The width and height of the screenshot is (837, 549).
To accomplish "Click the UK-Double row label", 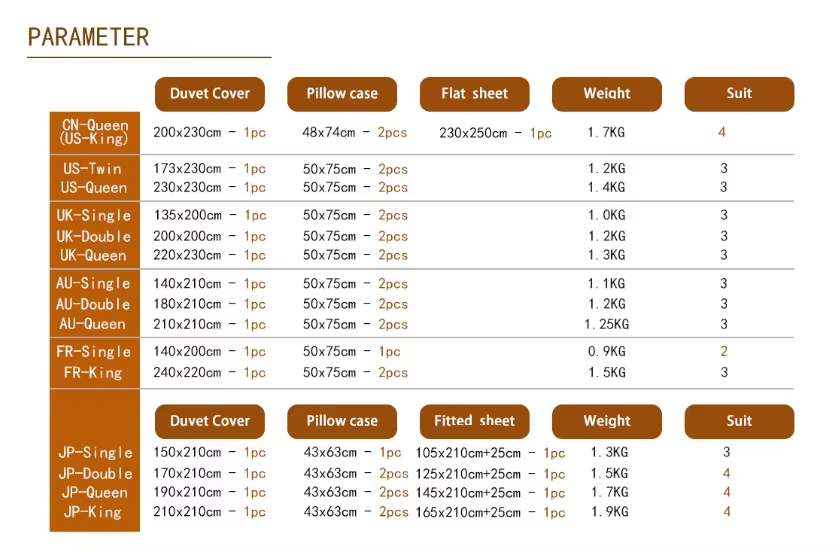I will [93, 236].
